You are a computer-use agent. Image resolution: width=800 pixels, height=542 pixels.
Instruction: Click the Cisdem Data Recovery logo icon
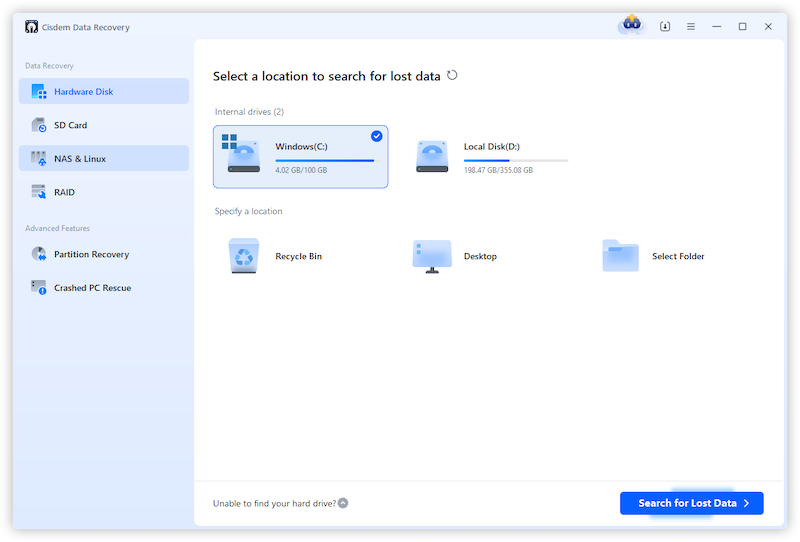tap(31, 27)
